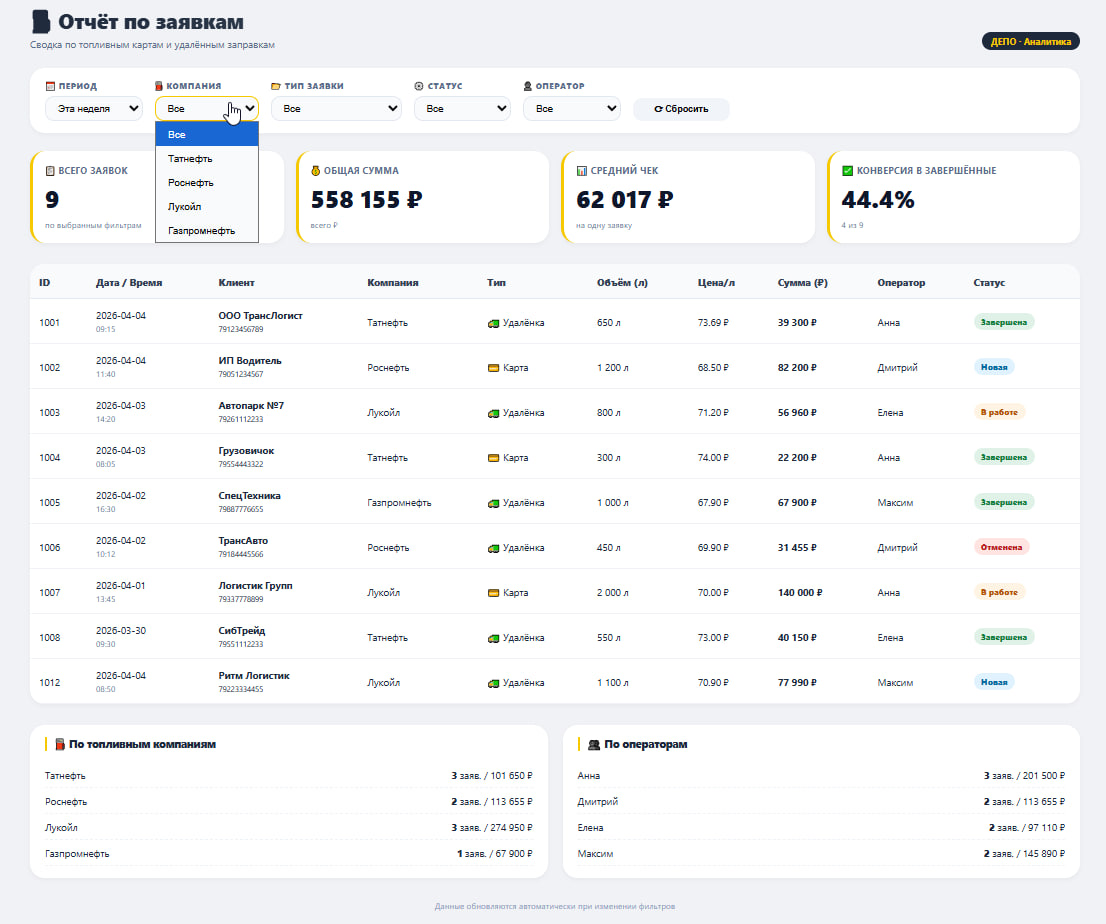Click the 62 017 ₽ average check value

[x=625, y=200]
